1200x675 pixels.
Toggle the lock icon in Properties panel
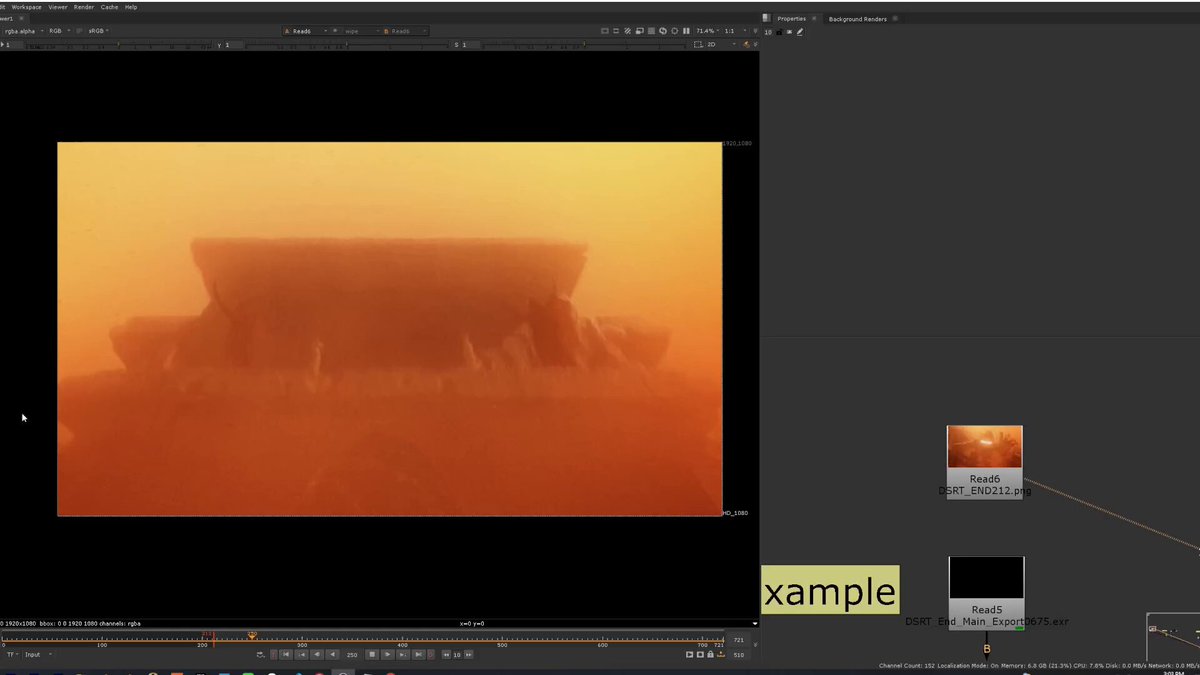click(779, 32)
